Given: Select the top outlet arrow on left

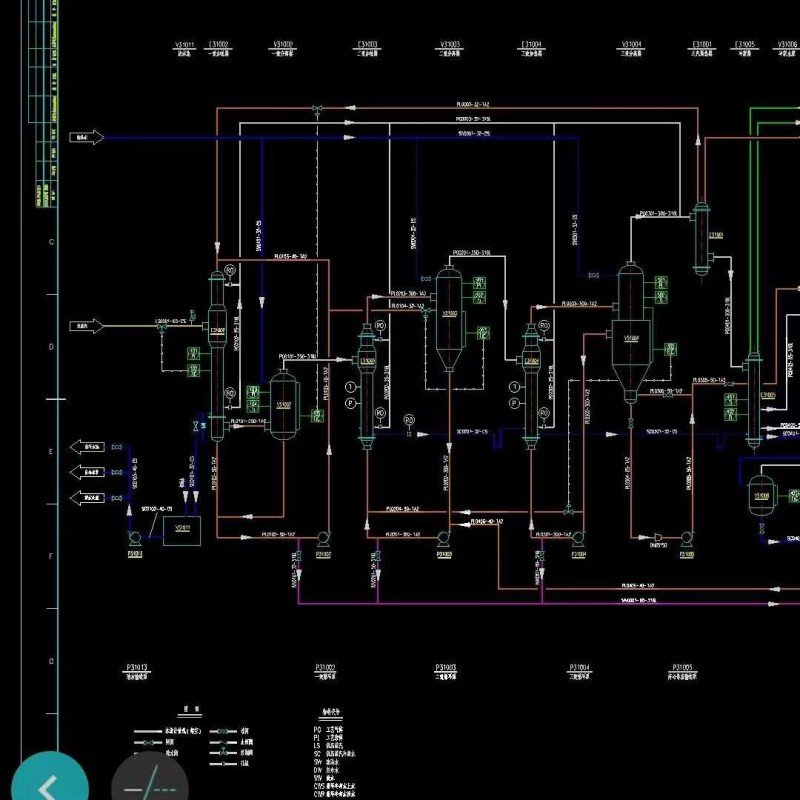Looking at the screenshot, I should [x=85, y=447].
